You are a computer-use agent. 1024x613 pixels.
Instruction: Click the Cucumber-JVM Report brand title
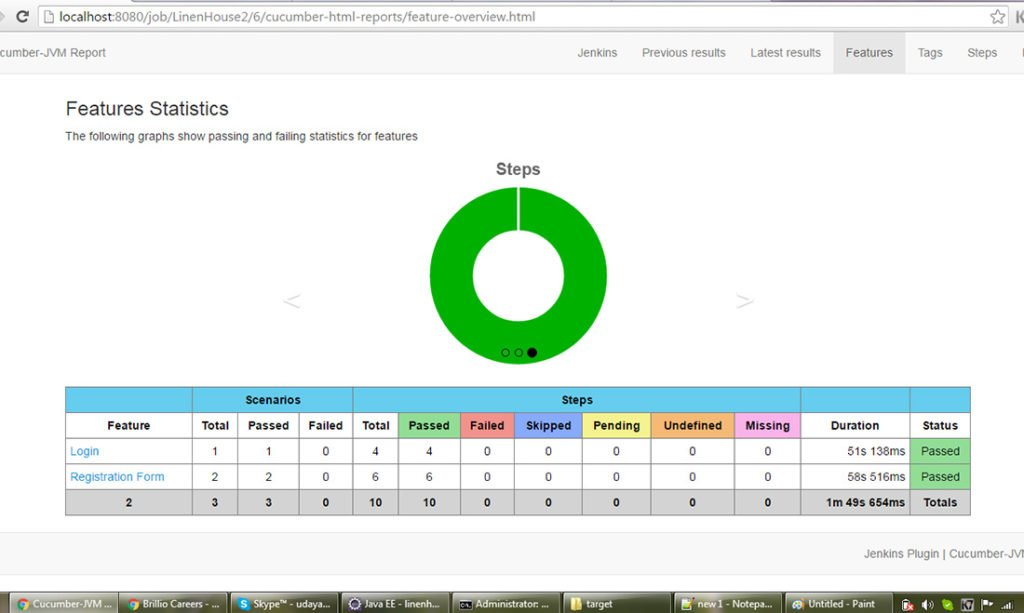click(x=52, y=53)
